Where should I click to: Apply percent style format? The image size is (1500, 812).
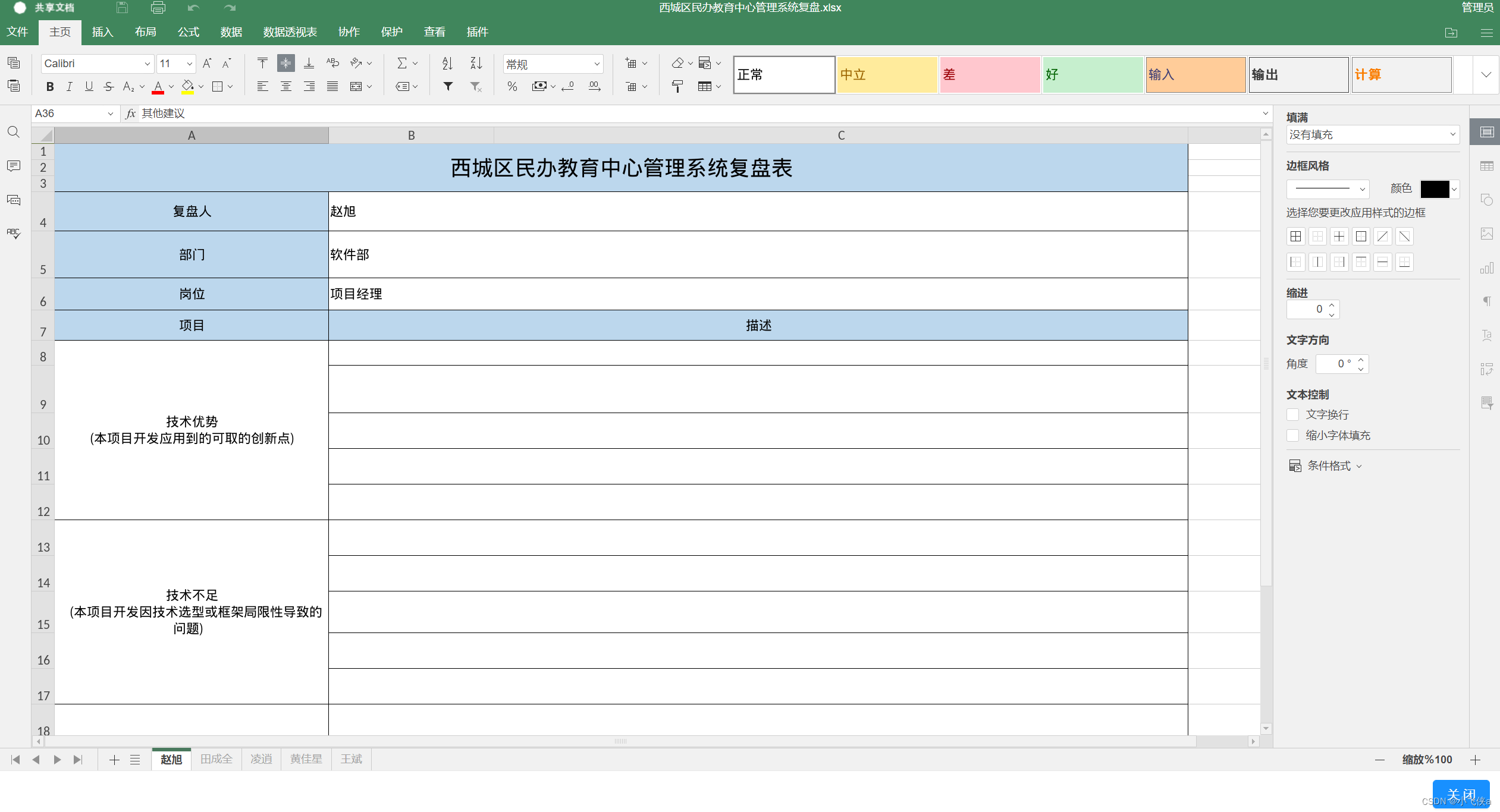(x=512, y=87)
